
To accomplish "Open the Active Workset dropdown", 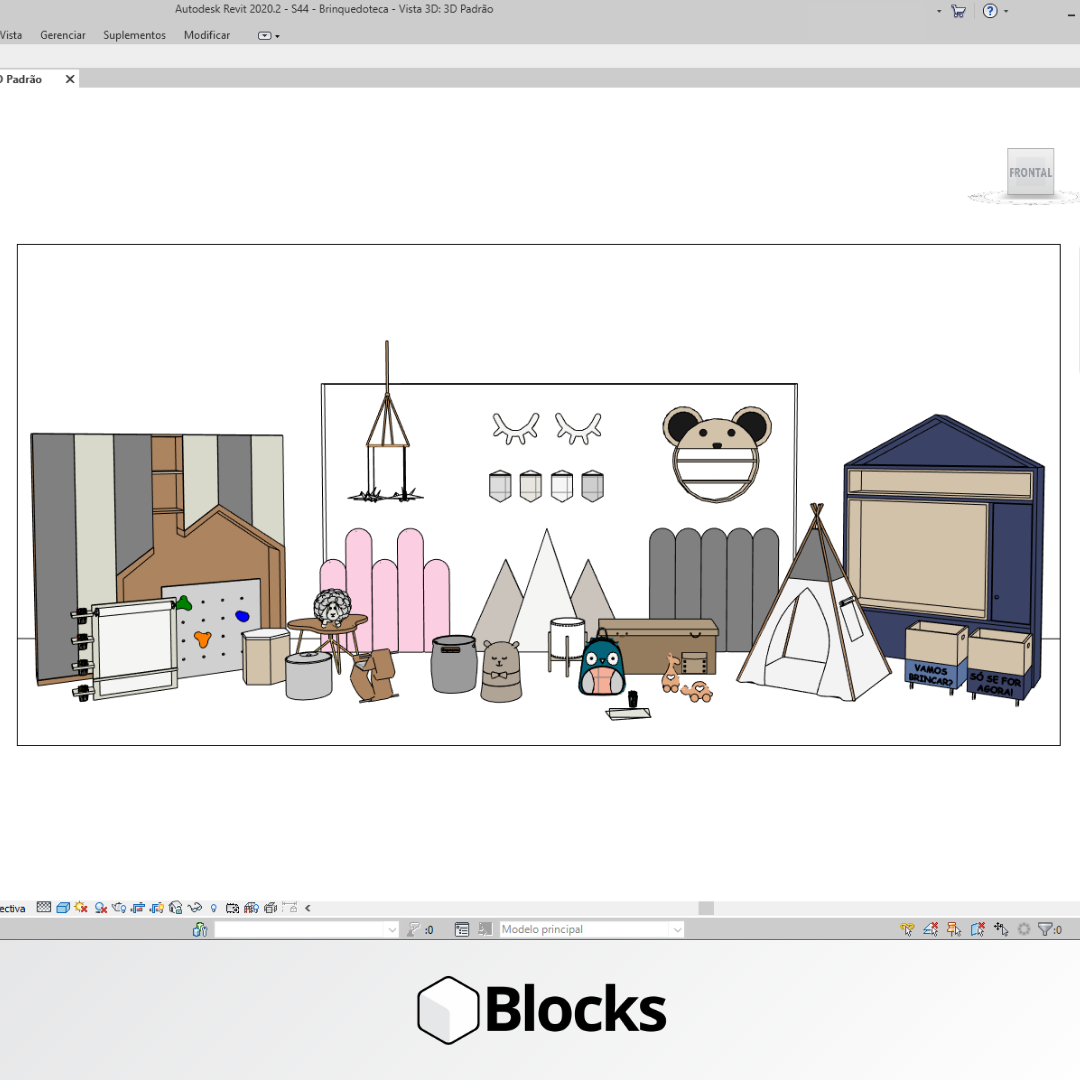I will [307, 929].
